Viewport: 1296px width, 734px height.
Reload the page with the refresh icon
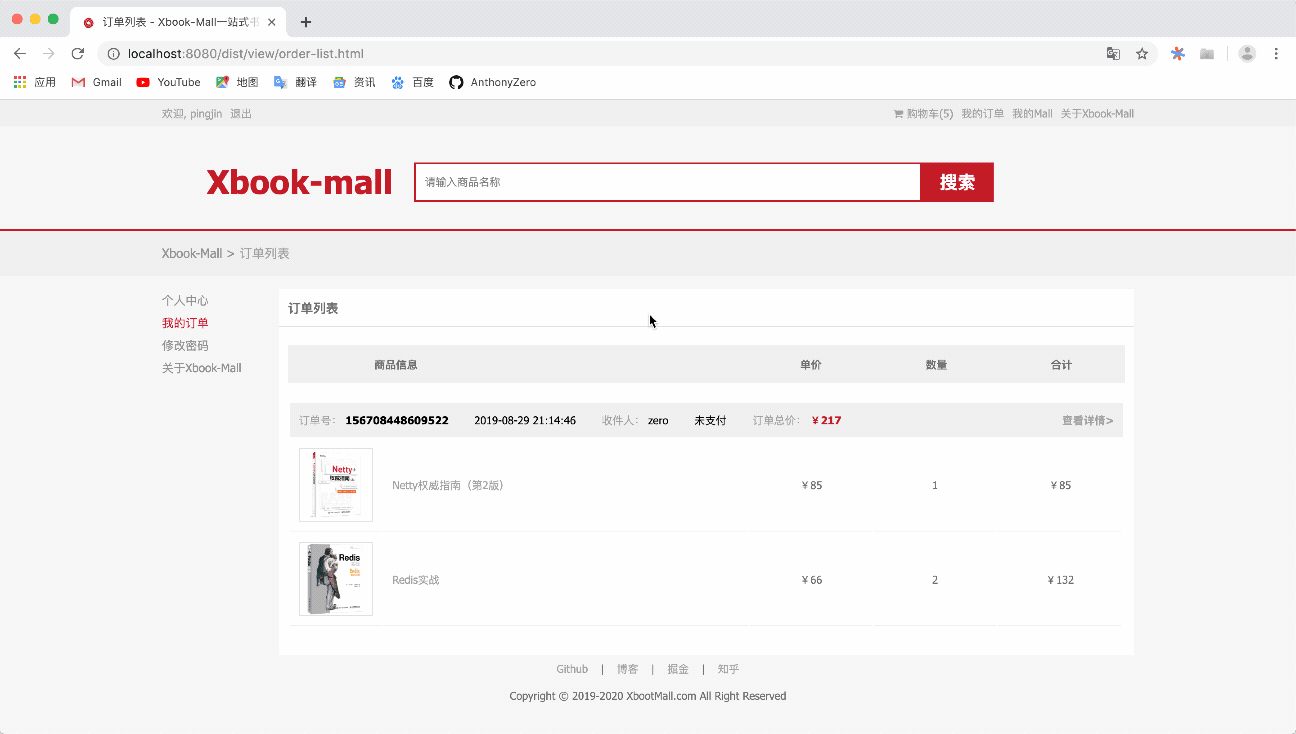tap(78, 54)
